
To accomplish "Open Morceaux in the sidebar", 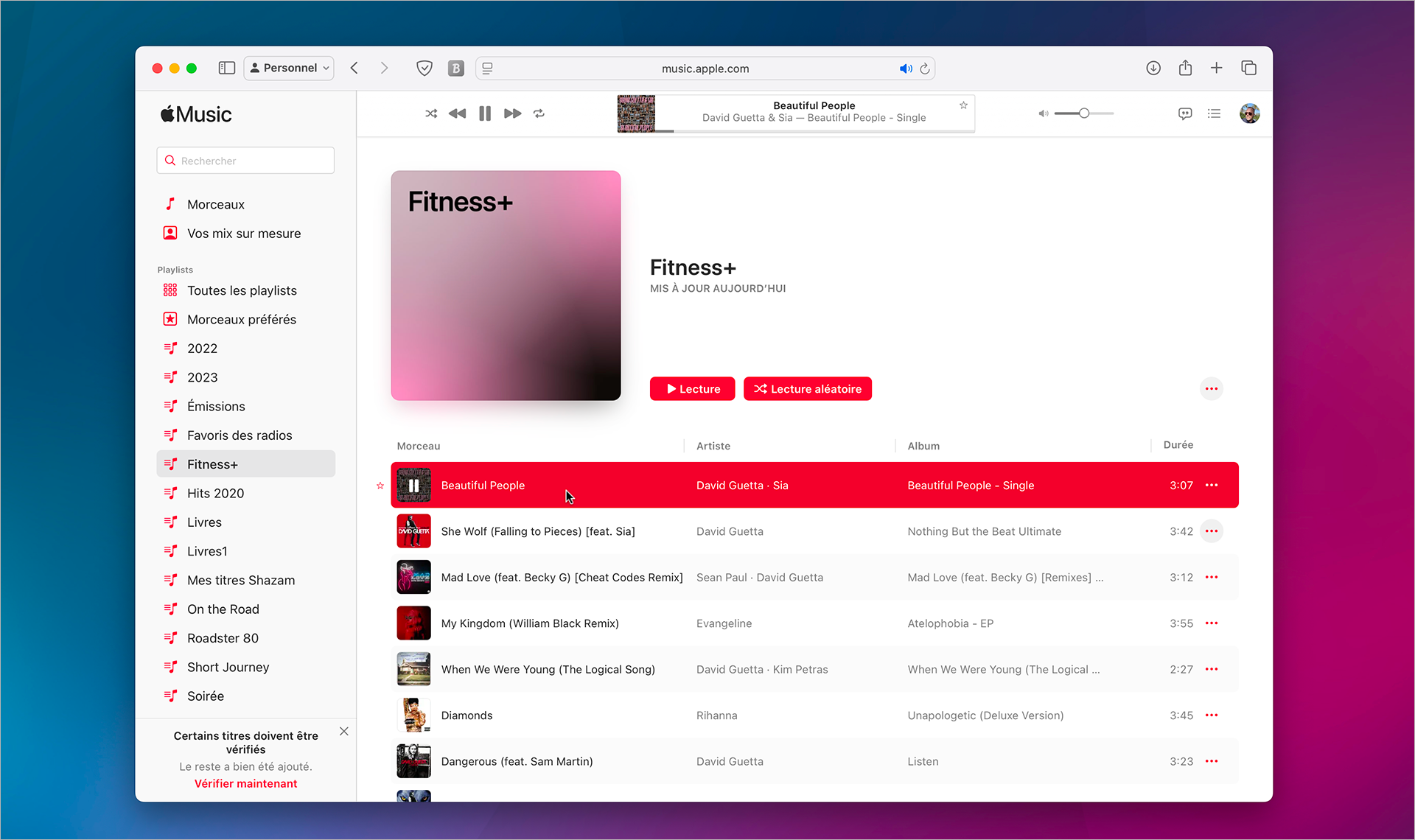I will (246, 204).
